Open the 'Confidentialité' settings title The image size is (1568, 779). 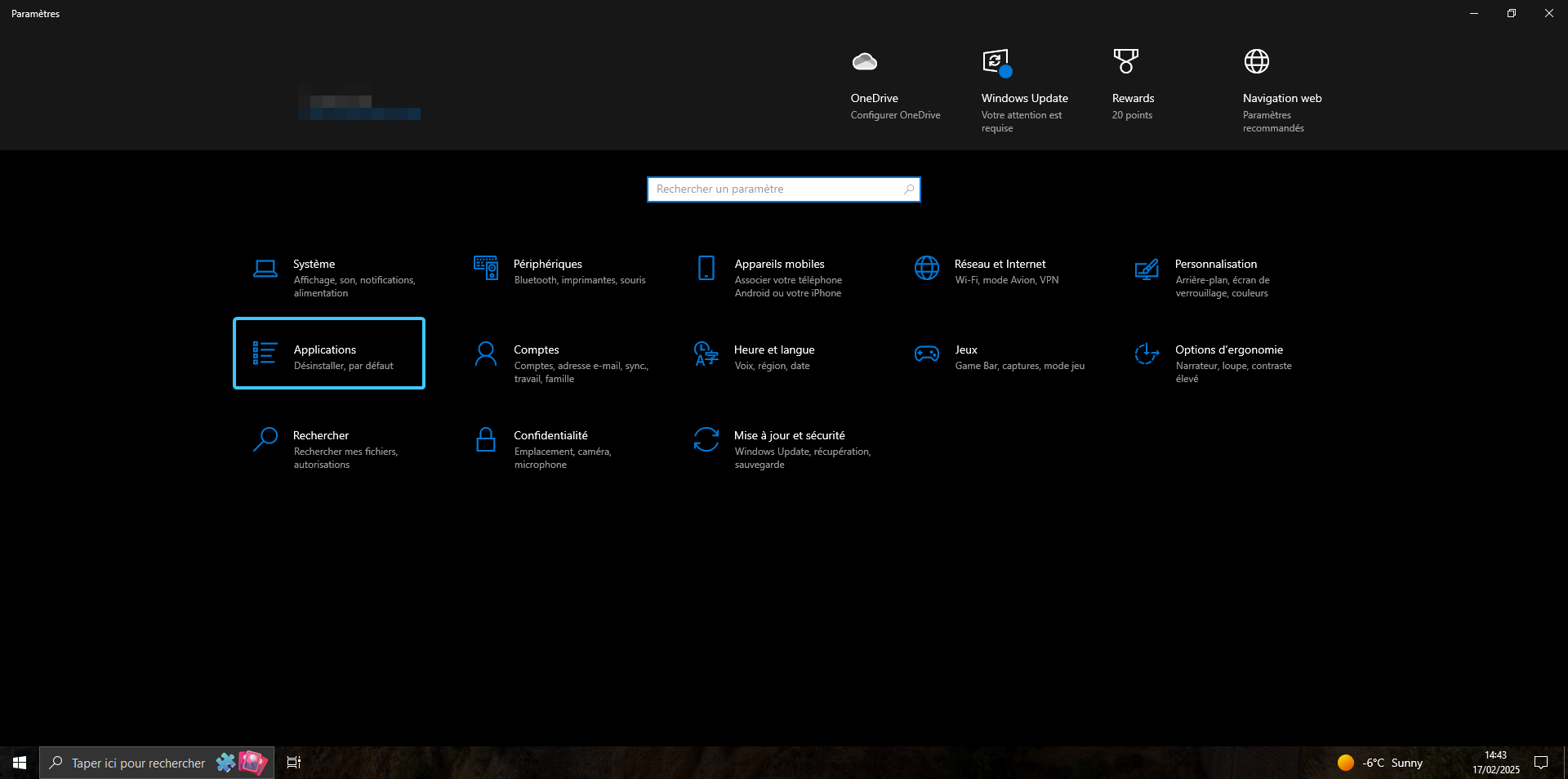pyautogui.click(x=550, y=436)
